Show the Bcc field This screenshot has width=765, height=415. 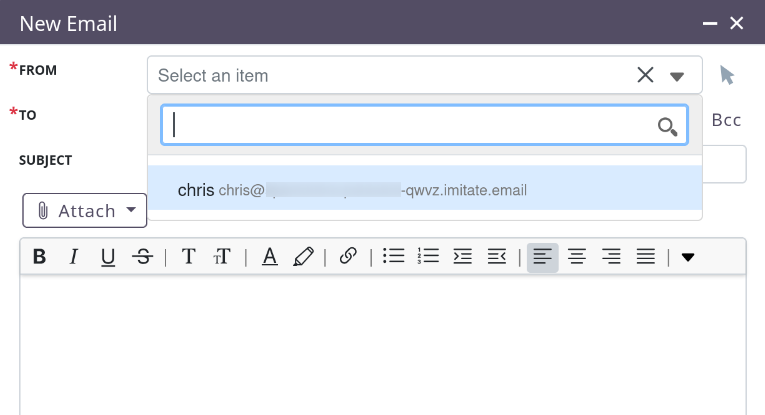point(726,120)
